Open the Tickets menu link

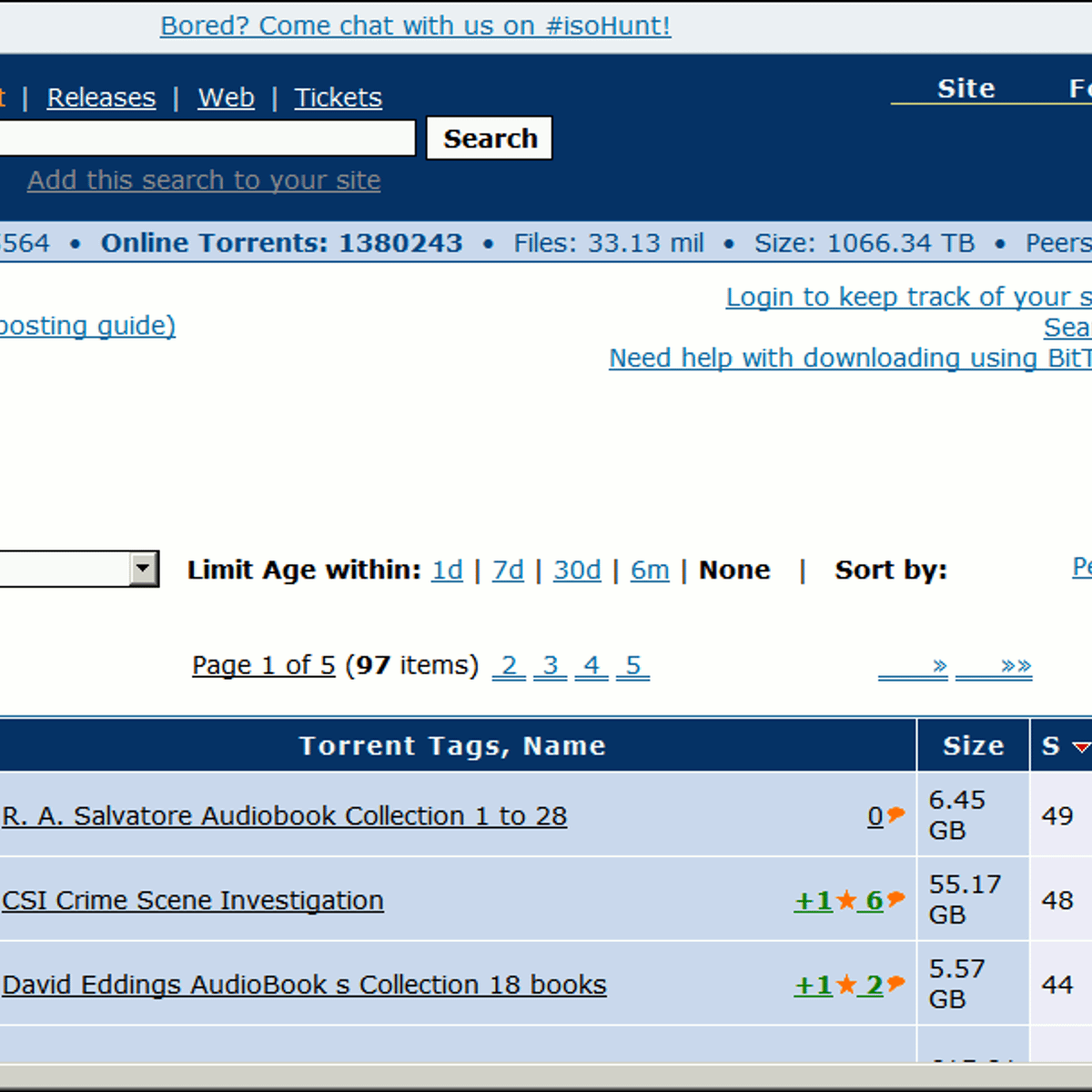point(338,97)
